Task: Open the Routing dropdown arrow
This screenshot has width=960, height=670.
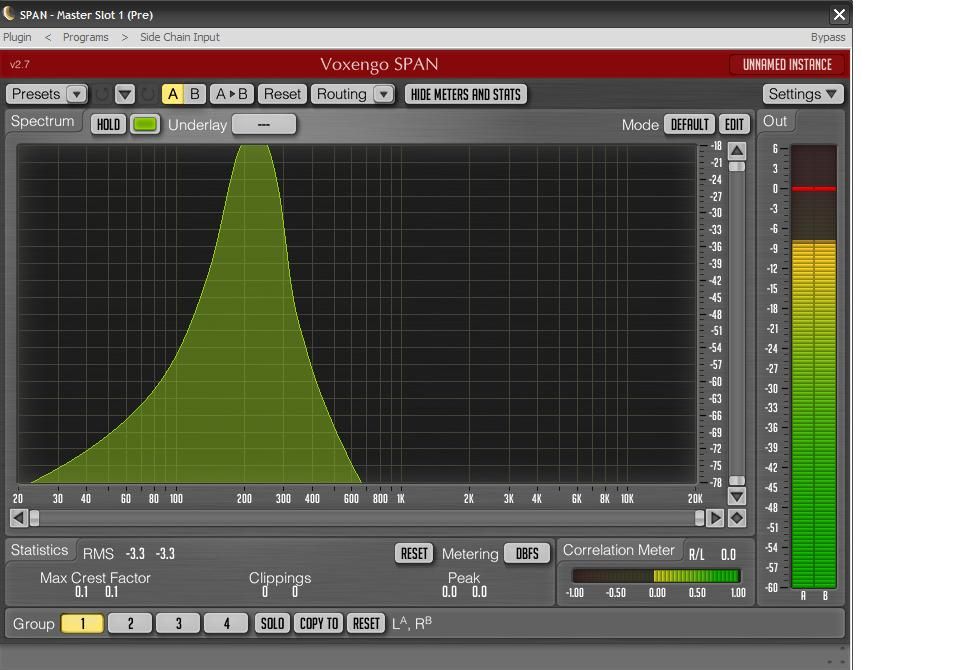Action: [383, 94]
